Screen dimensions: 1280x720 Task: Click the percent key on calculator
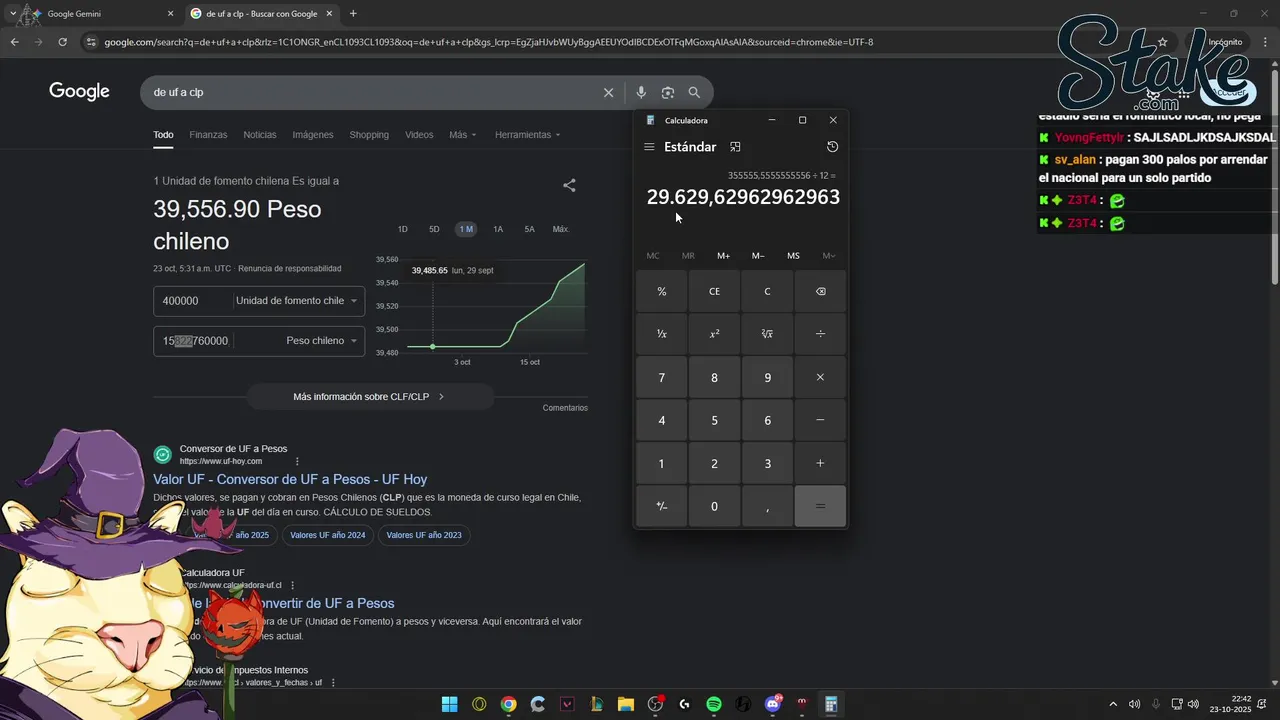coord(661,291)
